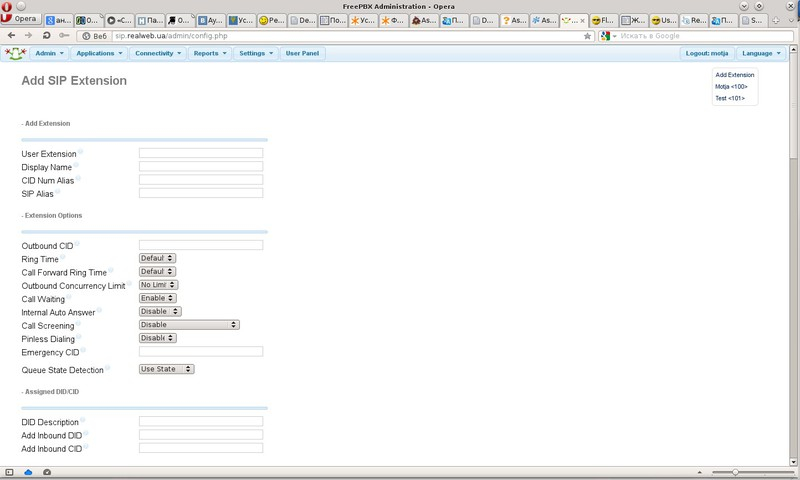
Task: Bookmark the page with the star icon
Action: pyautogui.click(x=587, y=35)
